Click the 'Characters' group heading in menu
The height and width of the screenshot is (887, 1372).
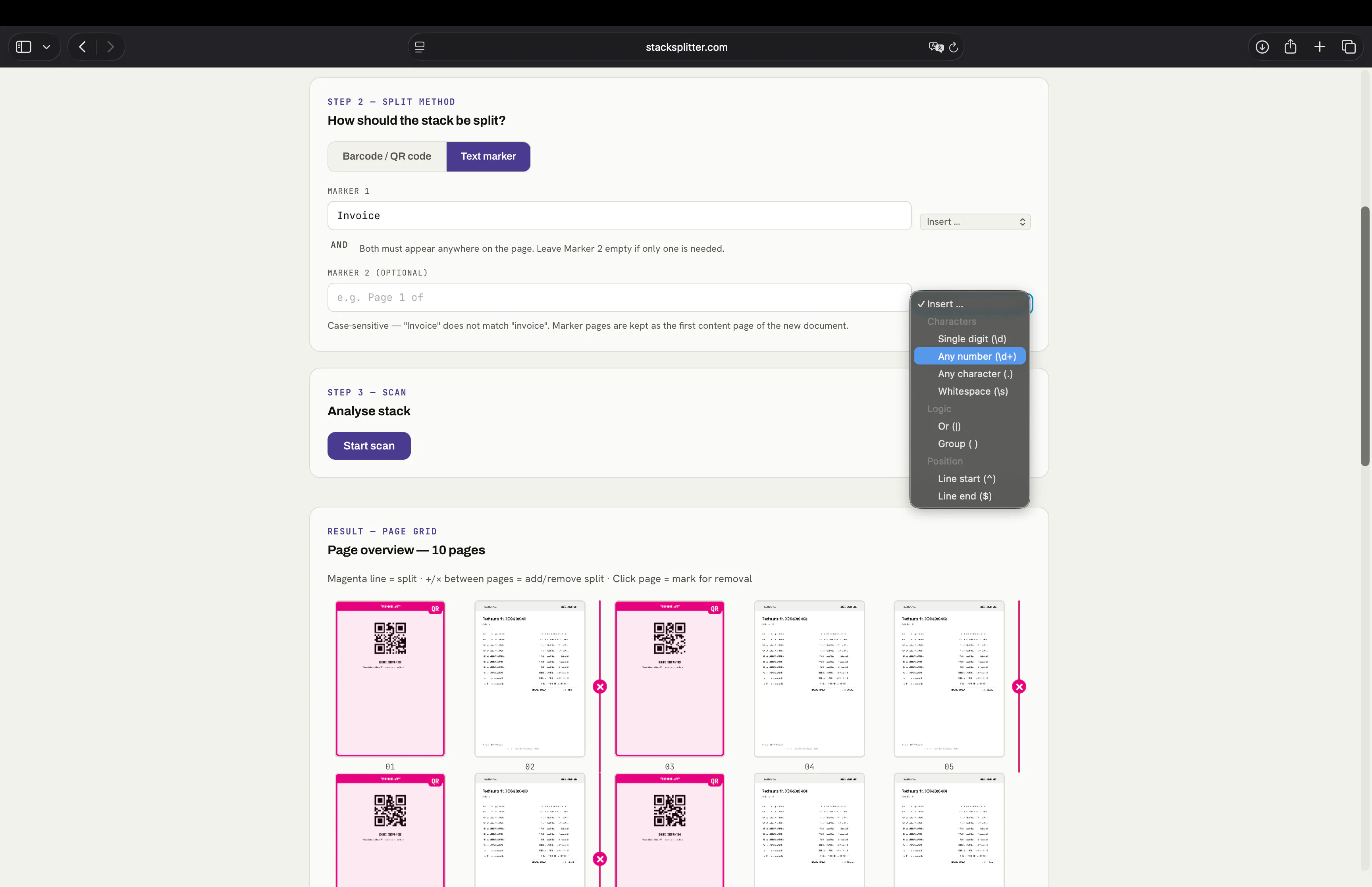pyautogui.click(x=952, y=321)
